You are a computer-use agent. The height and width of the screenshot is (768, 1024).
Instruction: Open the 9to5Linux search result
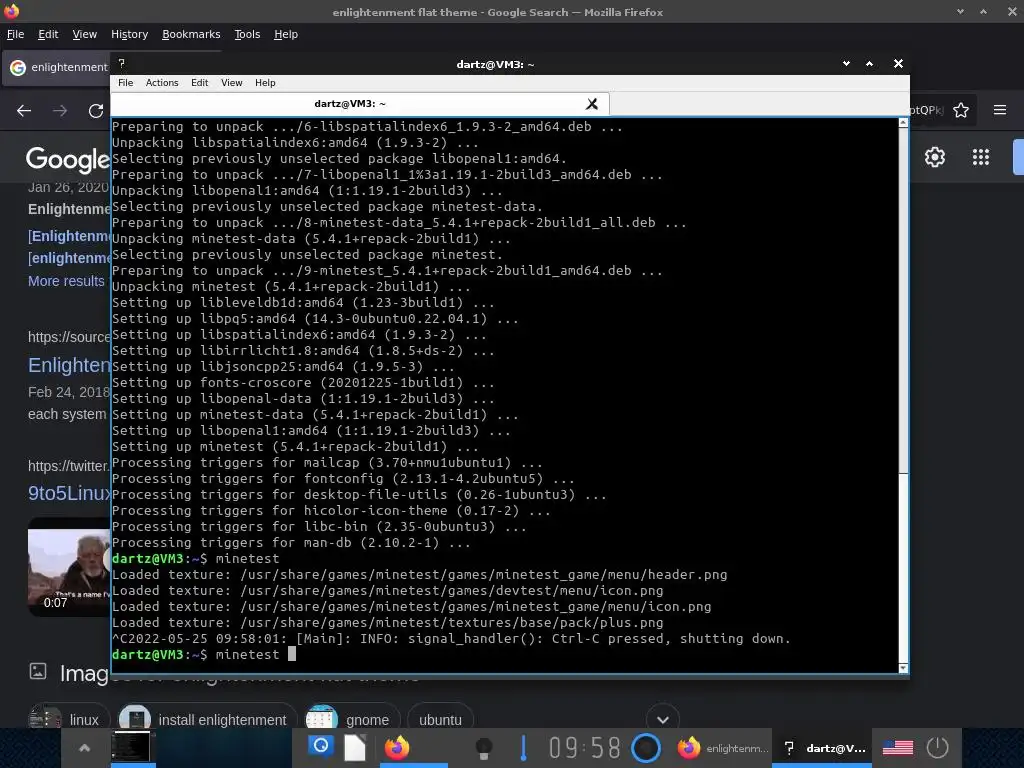point(69,492)
